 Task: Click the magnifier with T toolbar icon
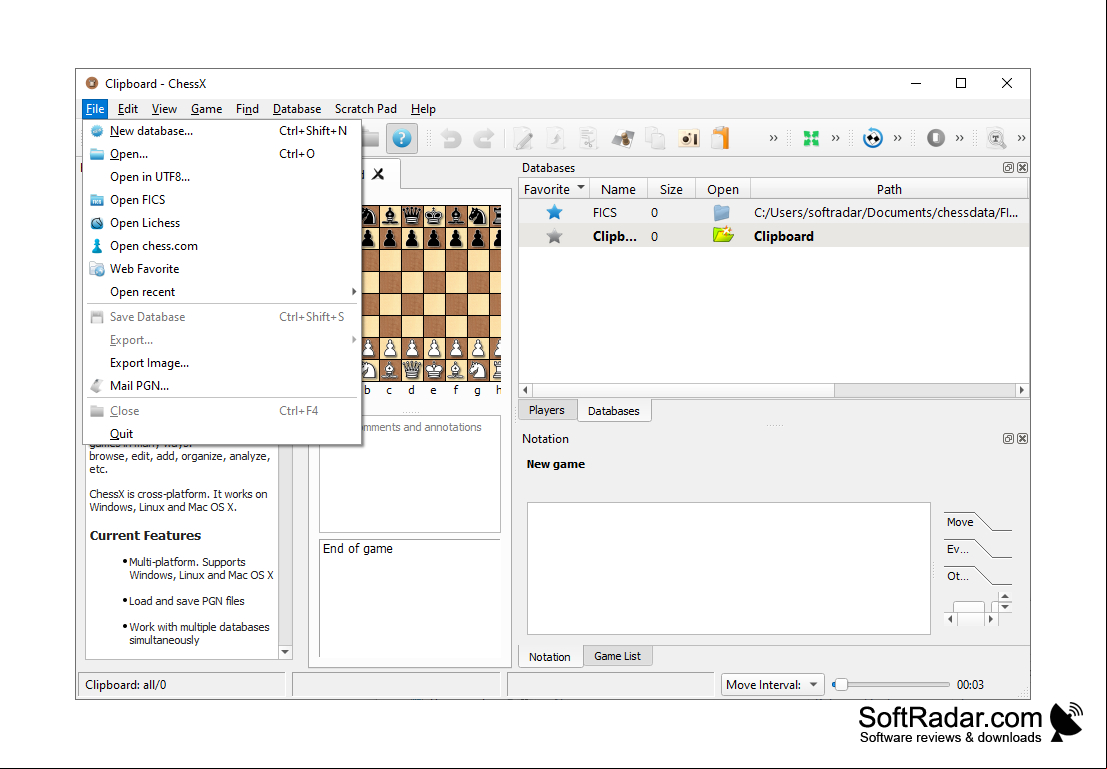pyautogui.click(x=996, y=138)
